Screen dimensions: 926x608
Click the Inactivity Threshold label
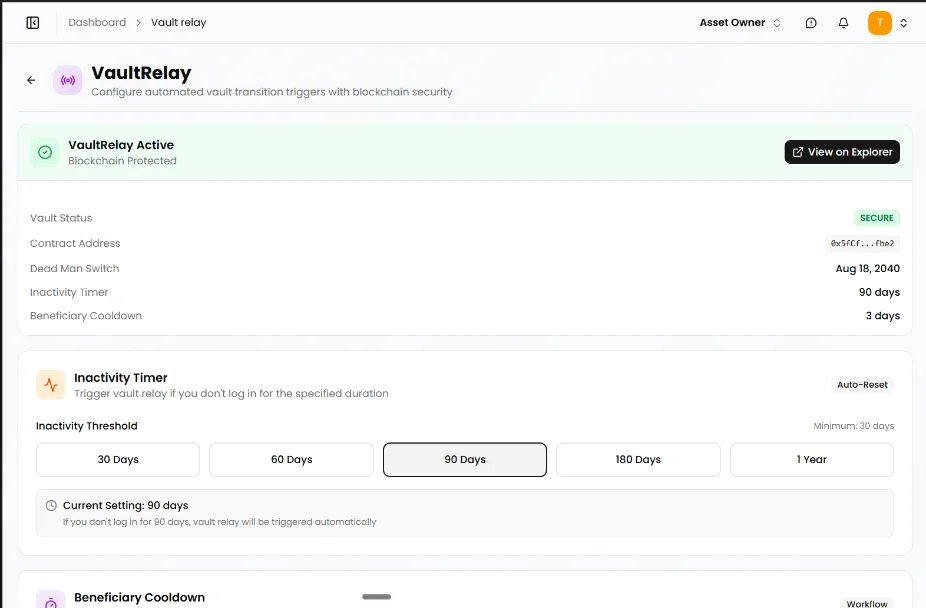(87, 426)
